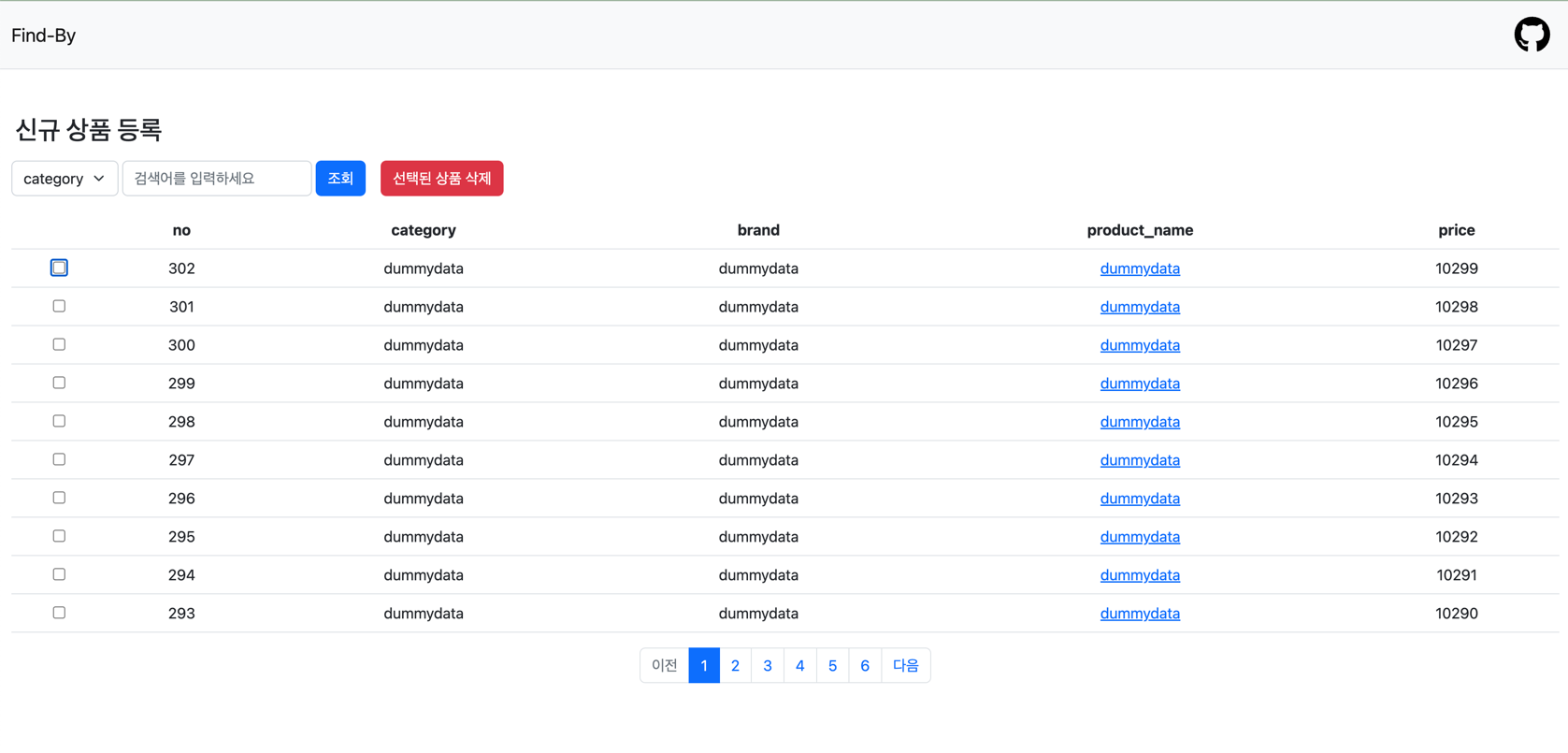Click price value 10298
This screenshot has width=1568, height=753.
[1457, 307]
